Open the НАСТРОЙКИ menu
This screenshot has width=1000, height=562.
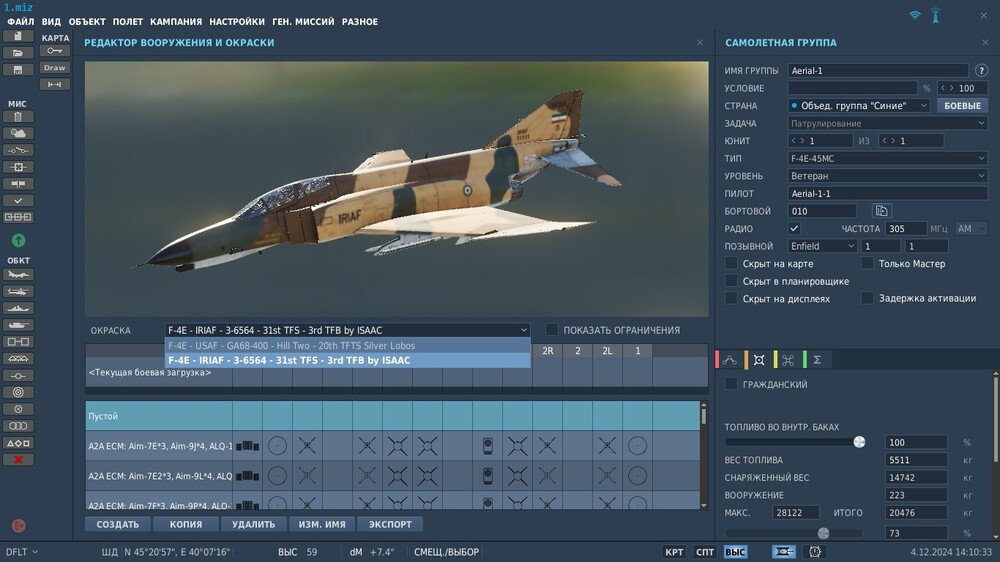pyautogui.click(x=237, y=22)
